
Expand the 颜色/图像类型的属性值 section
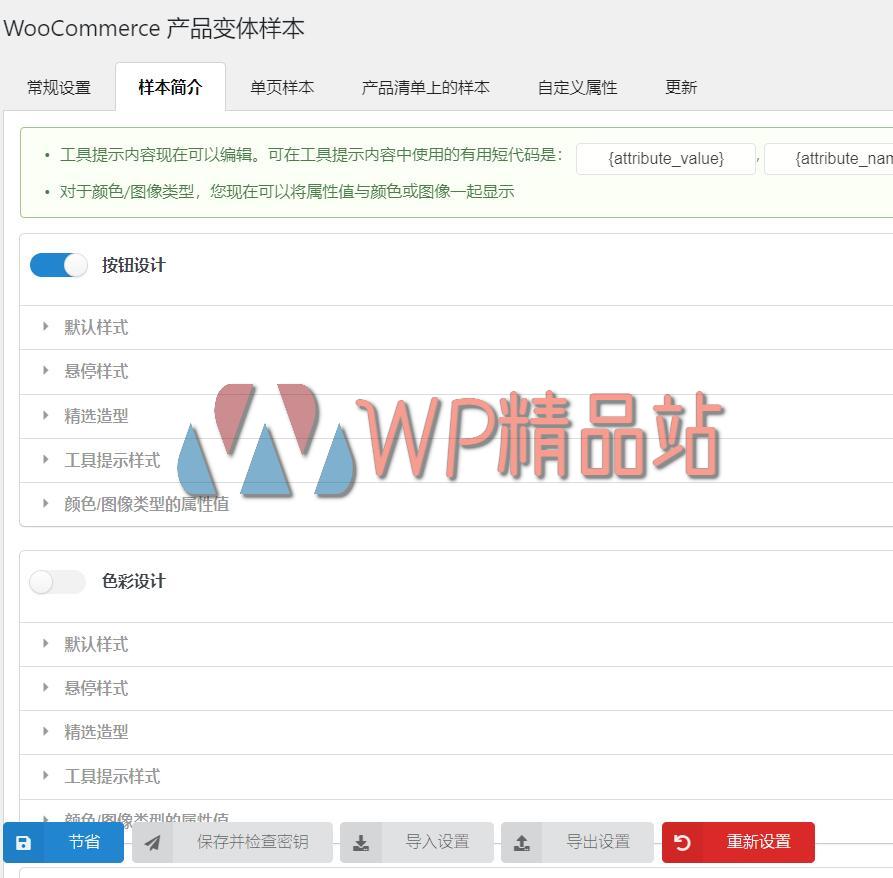tap(44, 504)
